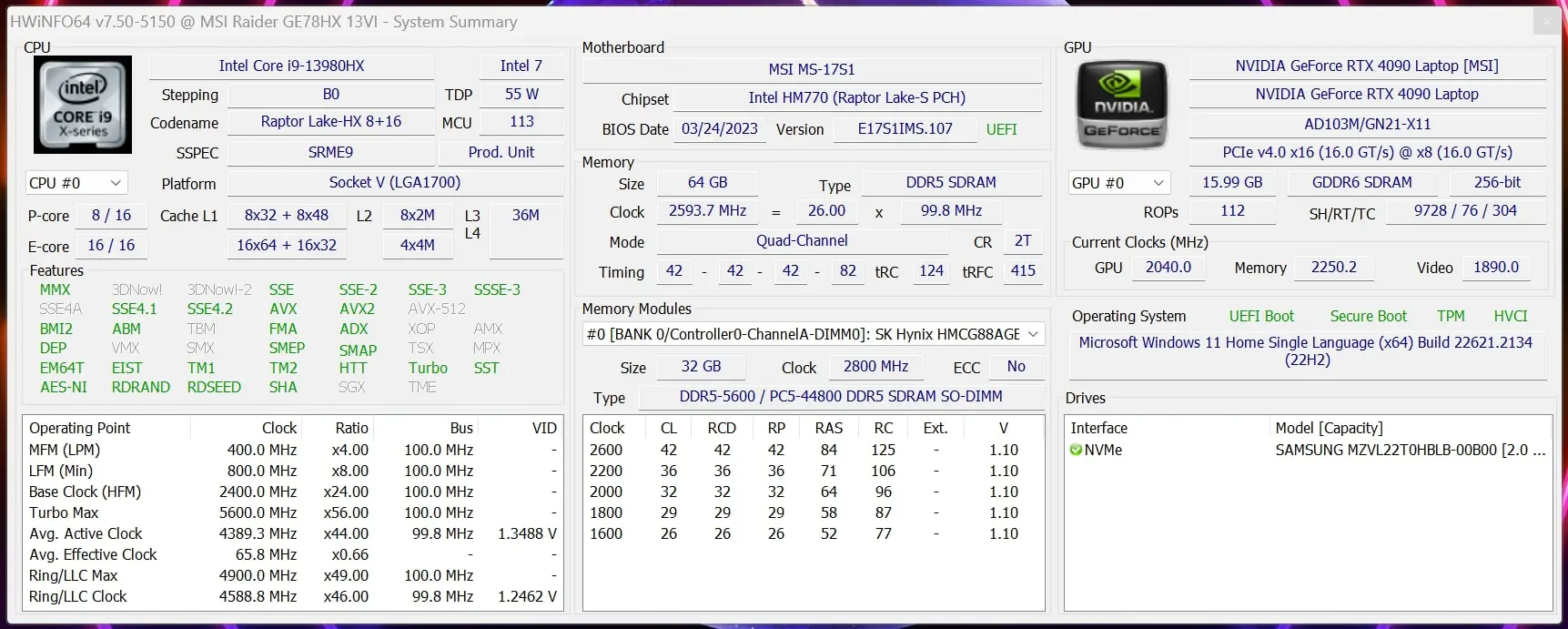Click the memory clock 2593.7 MHz field
Image resolution: width=1568 pixels, height=629 pixels.
[x=708, y=210]
